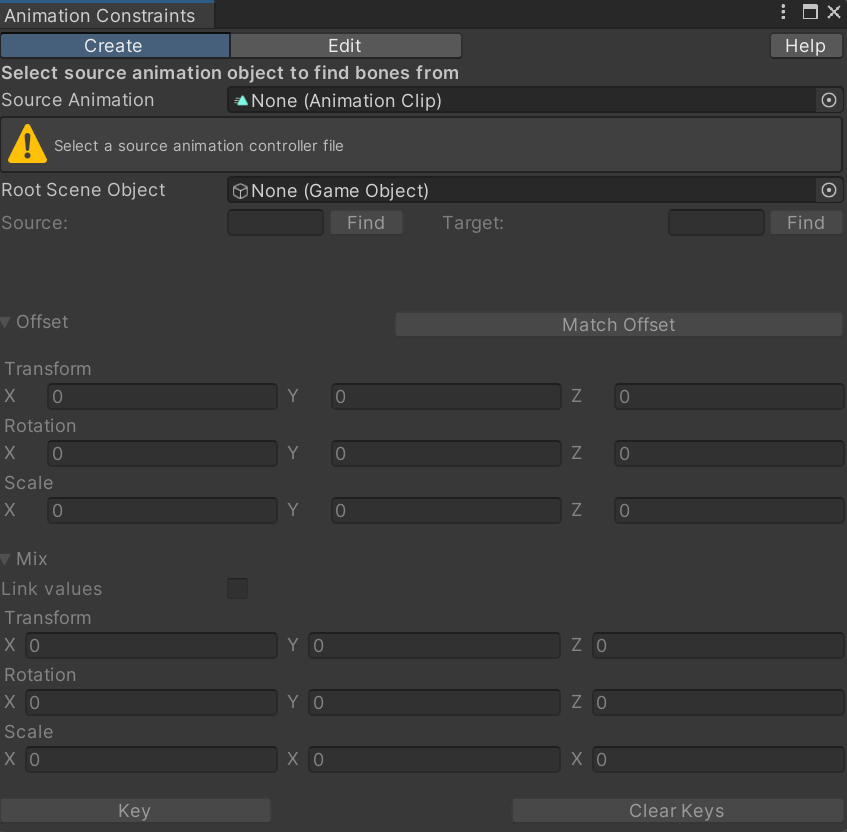Click the Match Offset button
This screenshot has width=847, height=832.
(619, 324)
